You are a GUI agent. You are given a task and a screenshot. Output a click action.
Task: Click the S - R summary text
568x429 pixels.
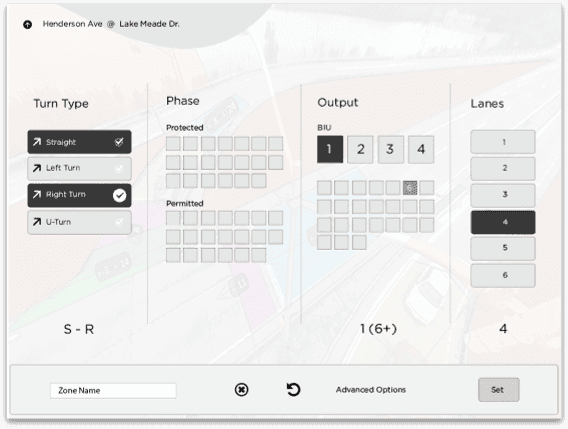79,329
